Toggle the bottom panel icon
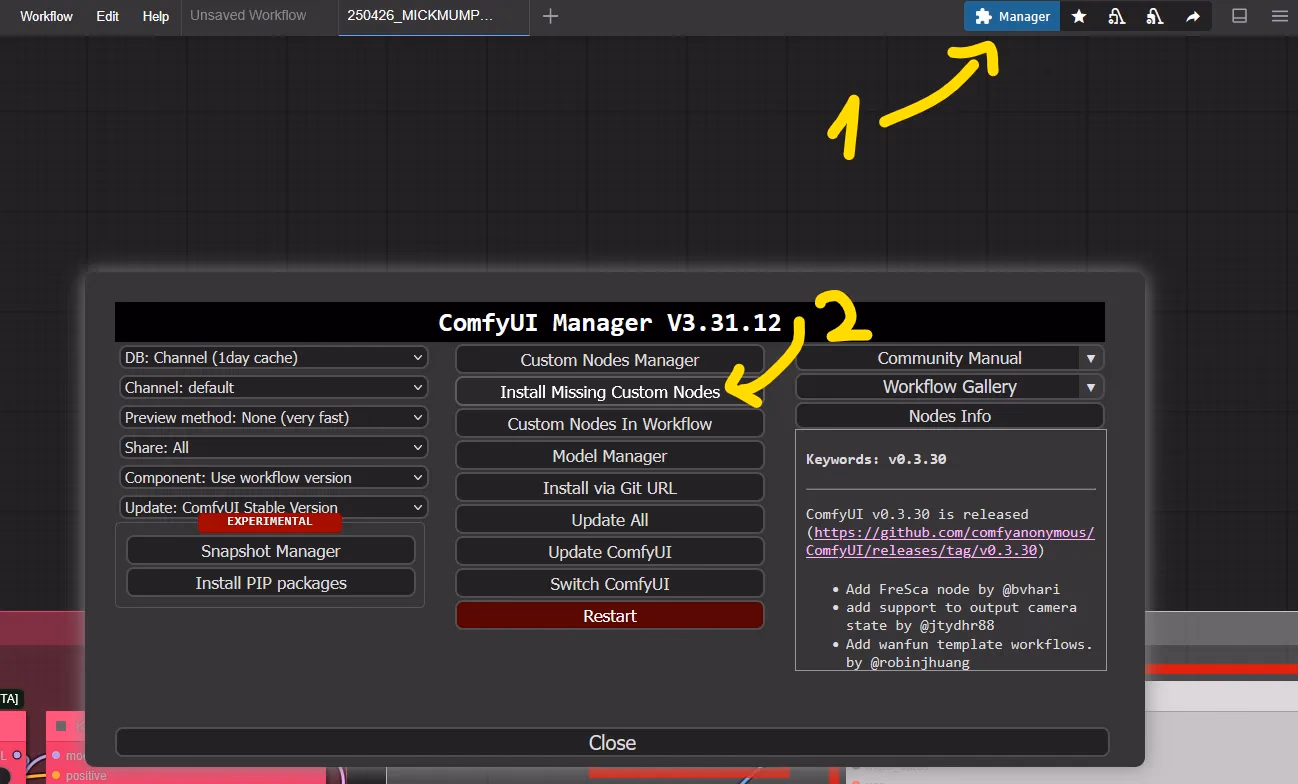This screenshot has width=1298, height=784. (x=1239, y=16)
